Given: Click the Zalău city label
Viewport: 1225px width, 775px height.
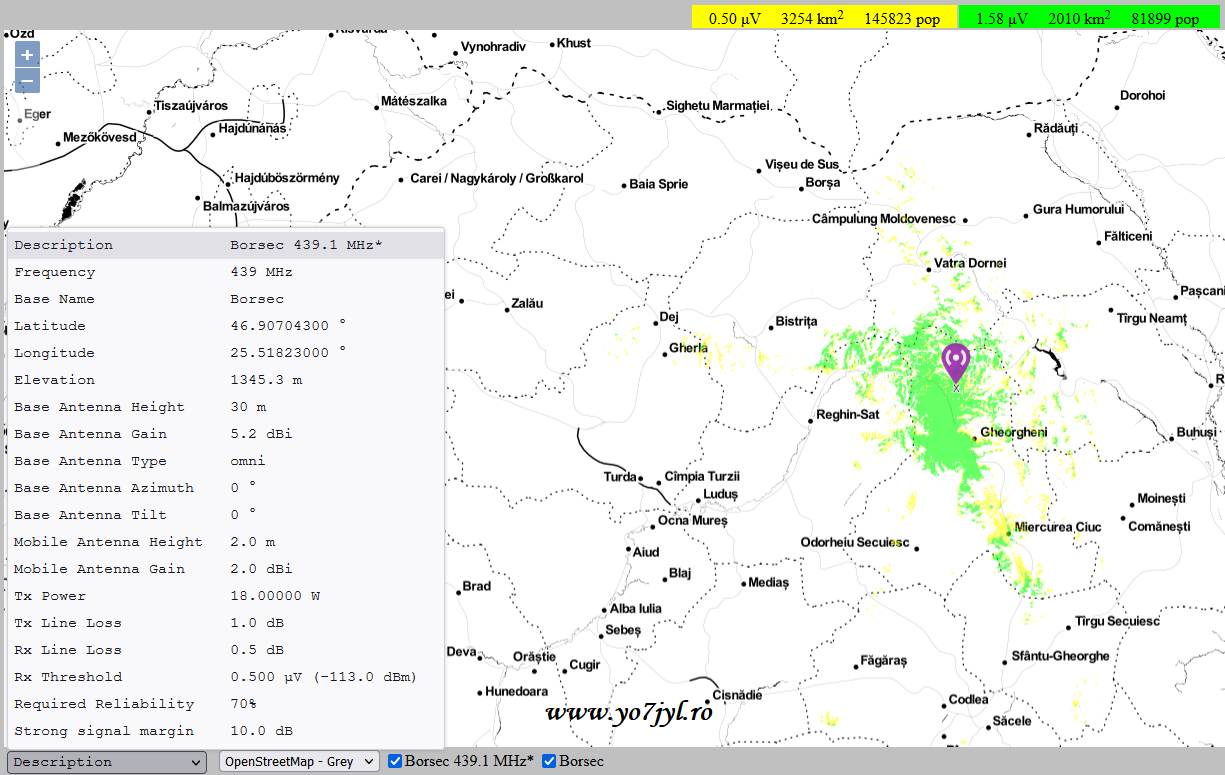Looking at the screenshot, I should click(x=526, y=303).
